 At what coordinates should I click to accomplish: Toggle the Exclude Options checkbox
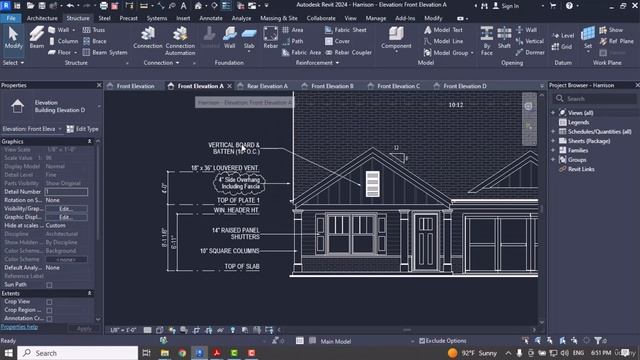pyautogui.click(x=422, y=341)
